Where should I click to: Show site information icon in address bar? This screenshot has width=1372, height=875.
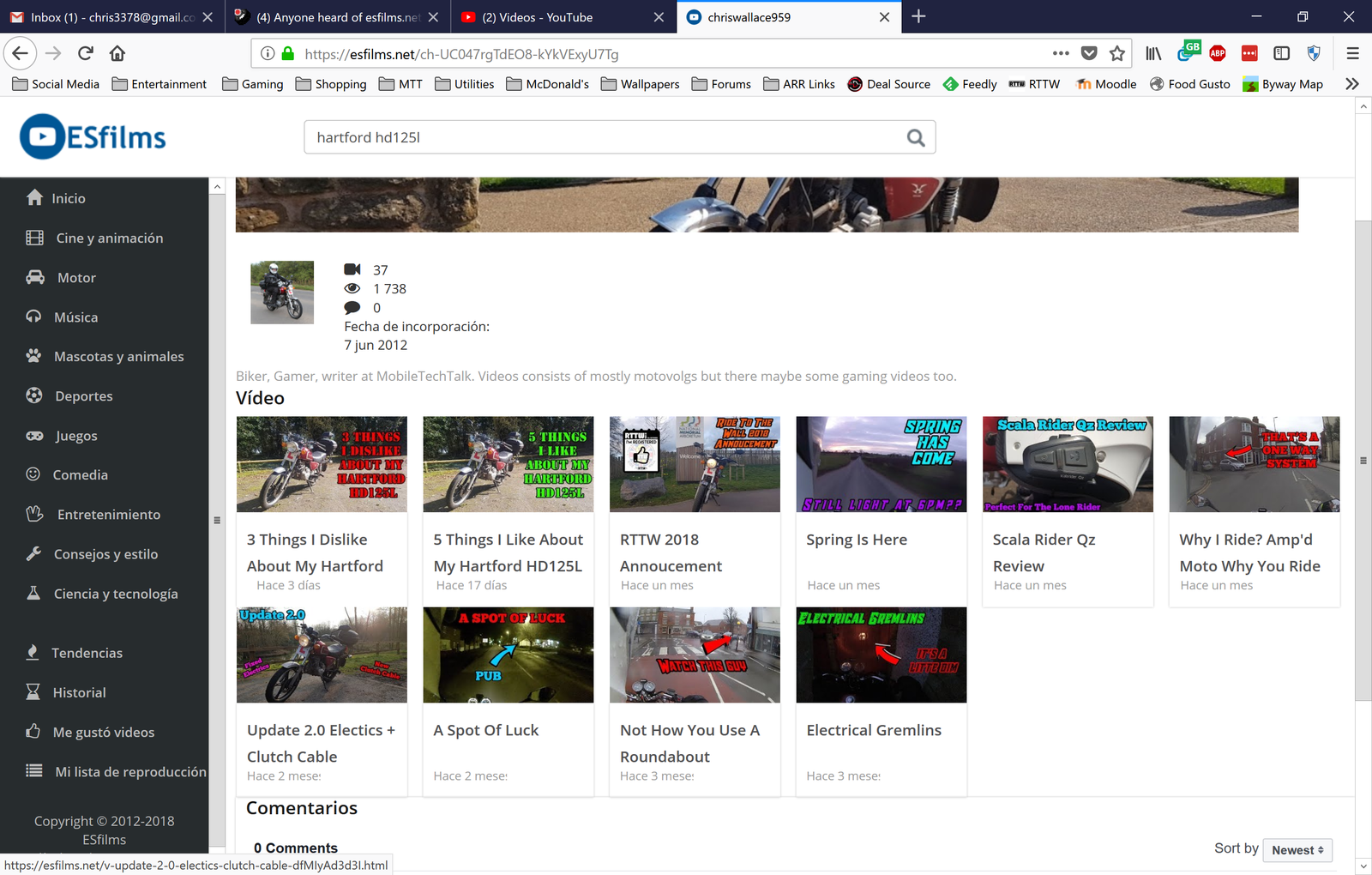[268, 53]
